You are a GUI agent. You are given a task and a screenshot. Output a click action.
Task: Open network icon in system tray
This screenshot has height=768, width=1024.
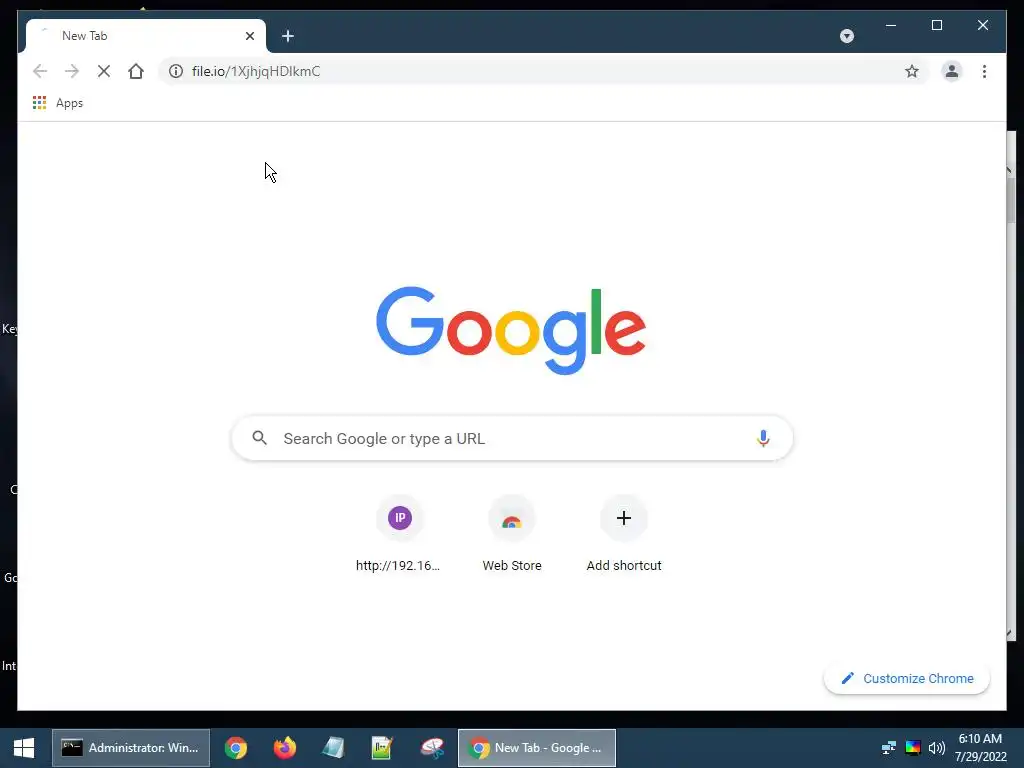889,748
